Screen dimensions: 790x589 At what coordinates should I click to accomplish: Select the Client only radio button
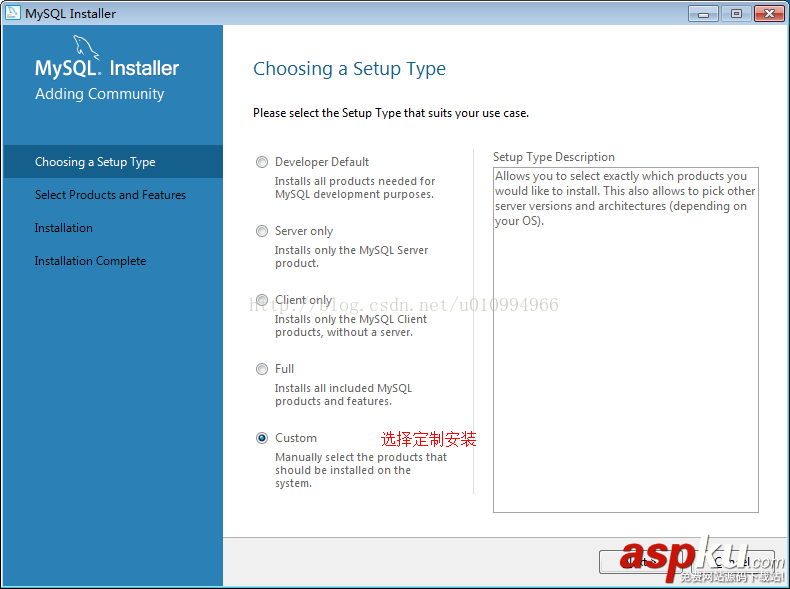[x=262, y=300]
